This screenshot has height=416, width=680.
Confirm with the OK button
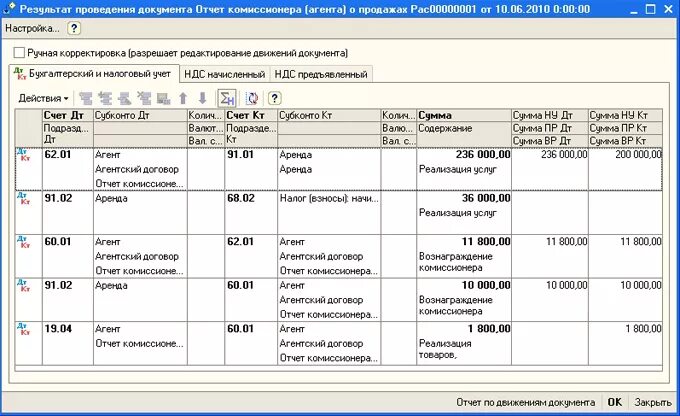(615, 403)
